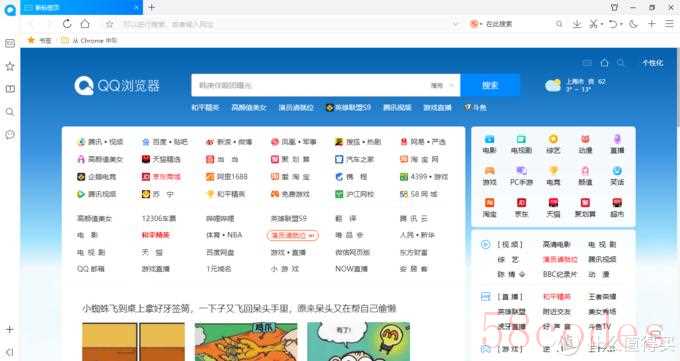Open the skin T-shirt icon in title bar
Viewport: 680px width, 361px height.
coord(614,7)
